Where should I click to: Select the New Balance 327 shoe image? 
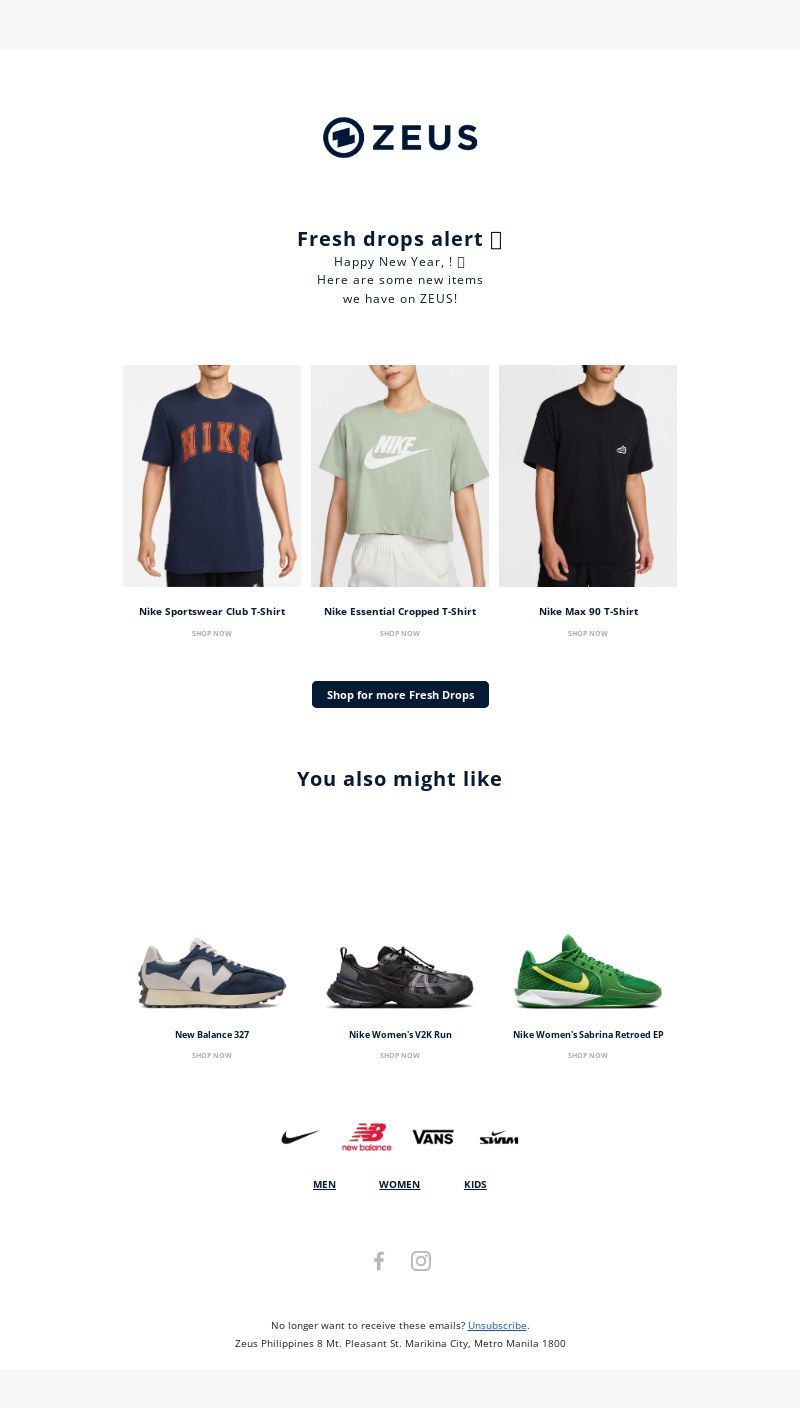(x=212, y=972)
